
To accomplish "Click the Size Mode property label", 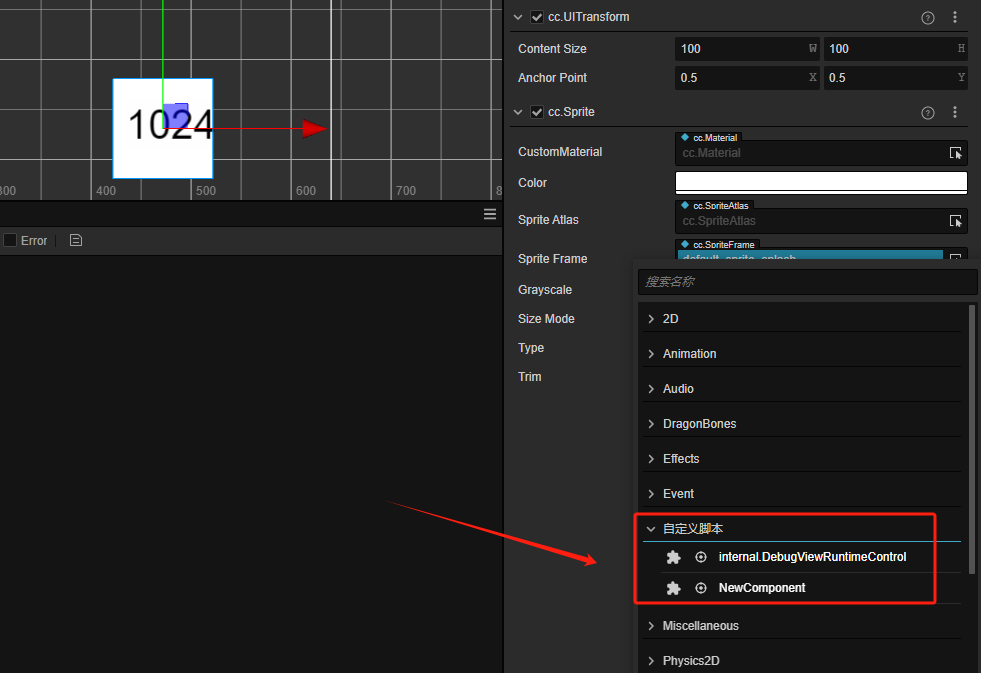I will click(546, 319).
